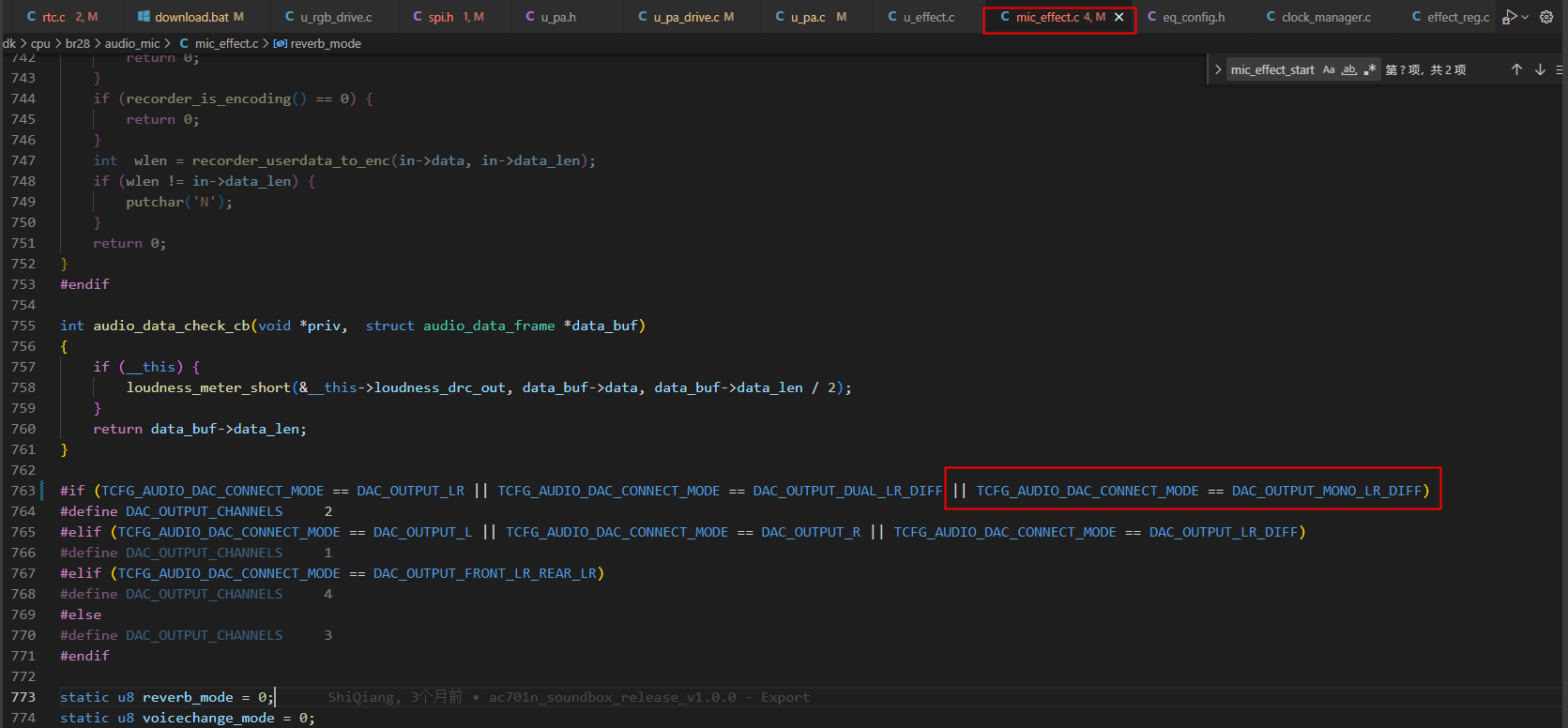Click the C file icon on mic_effect.c tab
1568x728 pixels.
[x=1005, y=17]
